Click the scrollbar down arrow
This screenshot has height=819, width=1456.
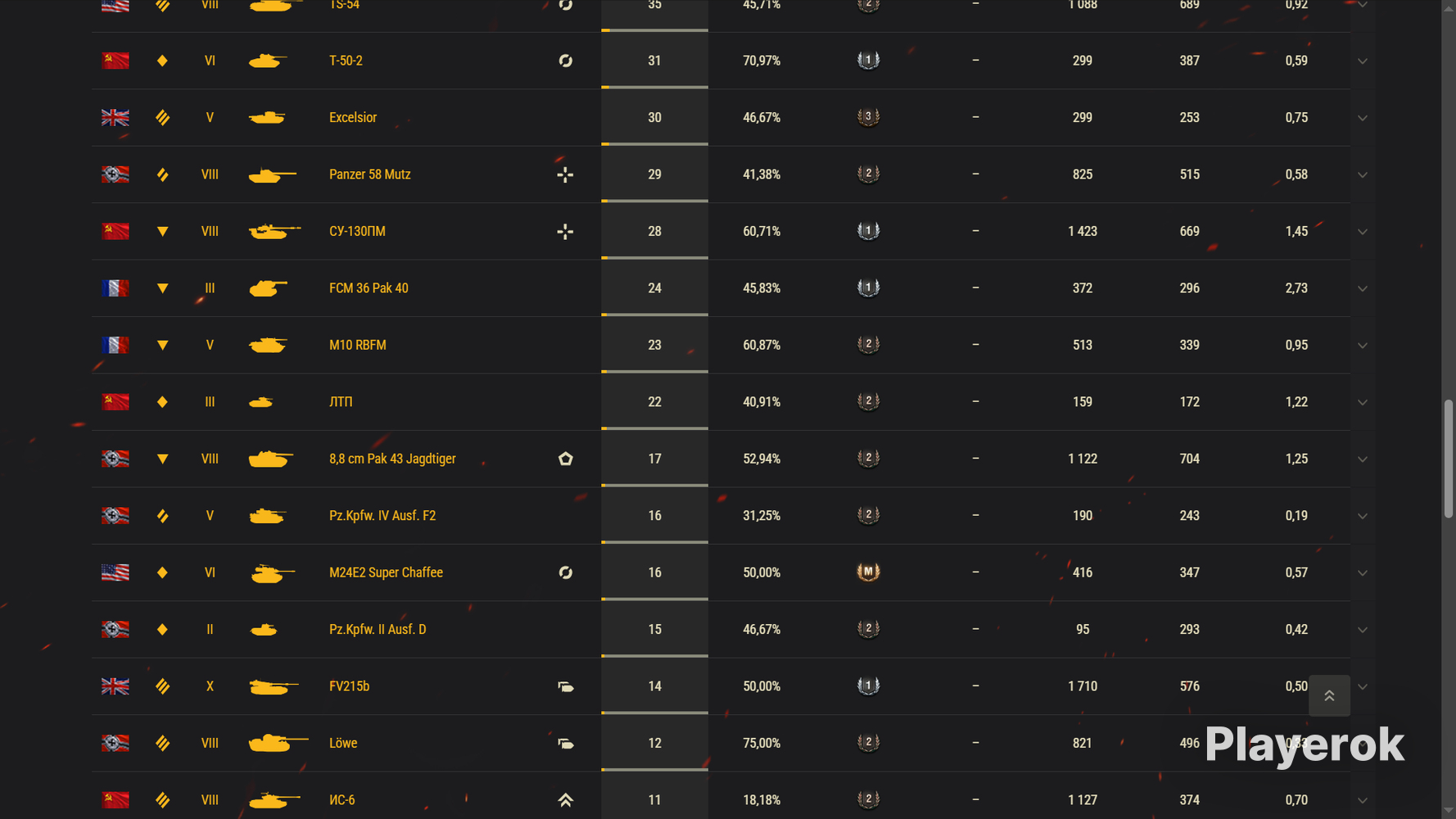tap(1449, 811)
